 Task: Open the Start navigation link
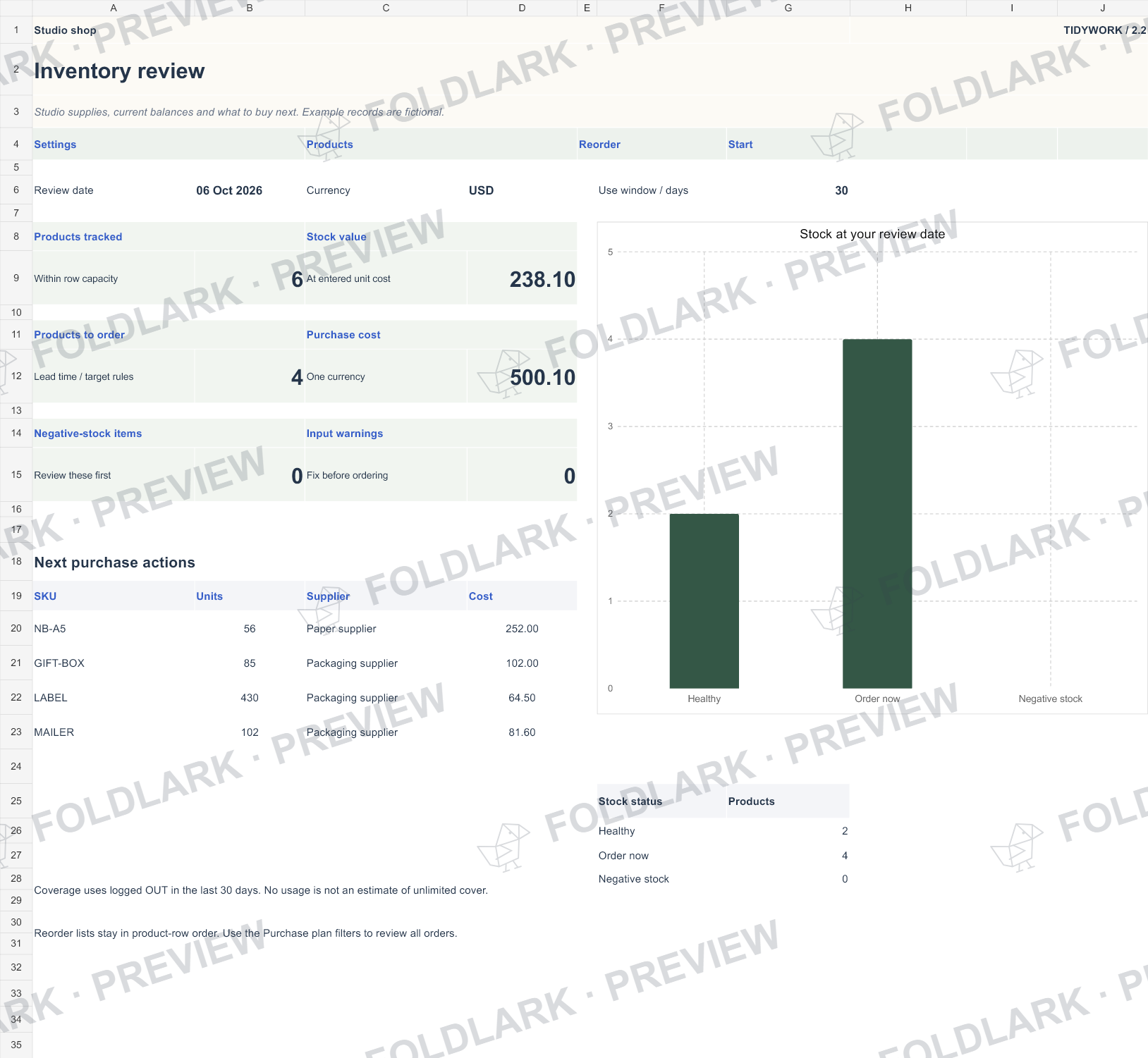click(x=740, y=144)
